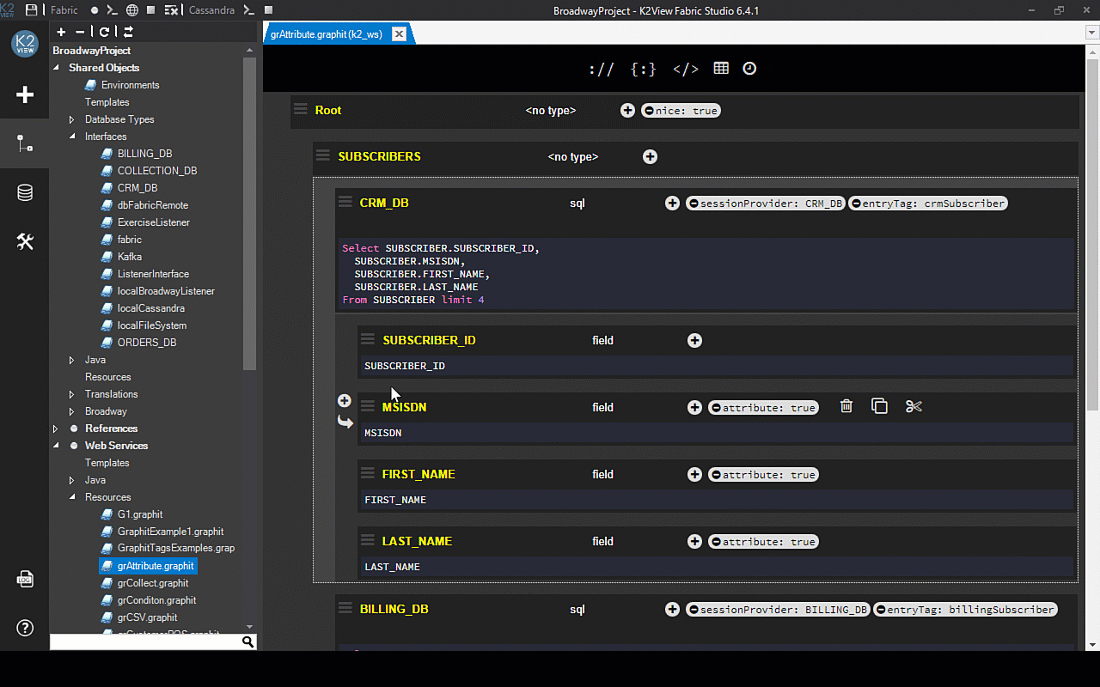Open grCollect.graphit file in tree

coord(152,583)
